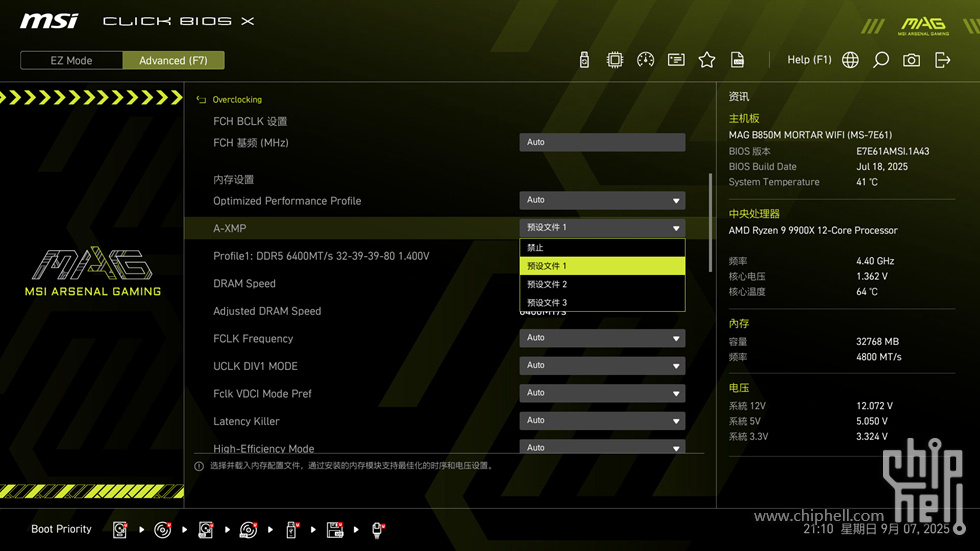Click the Overclocking breadcrumb link
Screen dimensions: 980x551
(x=237, y=99)
